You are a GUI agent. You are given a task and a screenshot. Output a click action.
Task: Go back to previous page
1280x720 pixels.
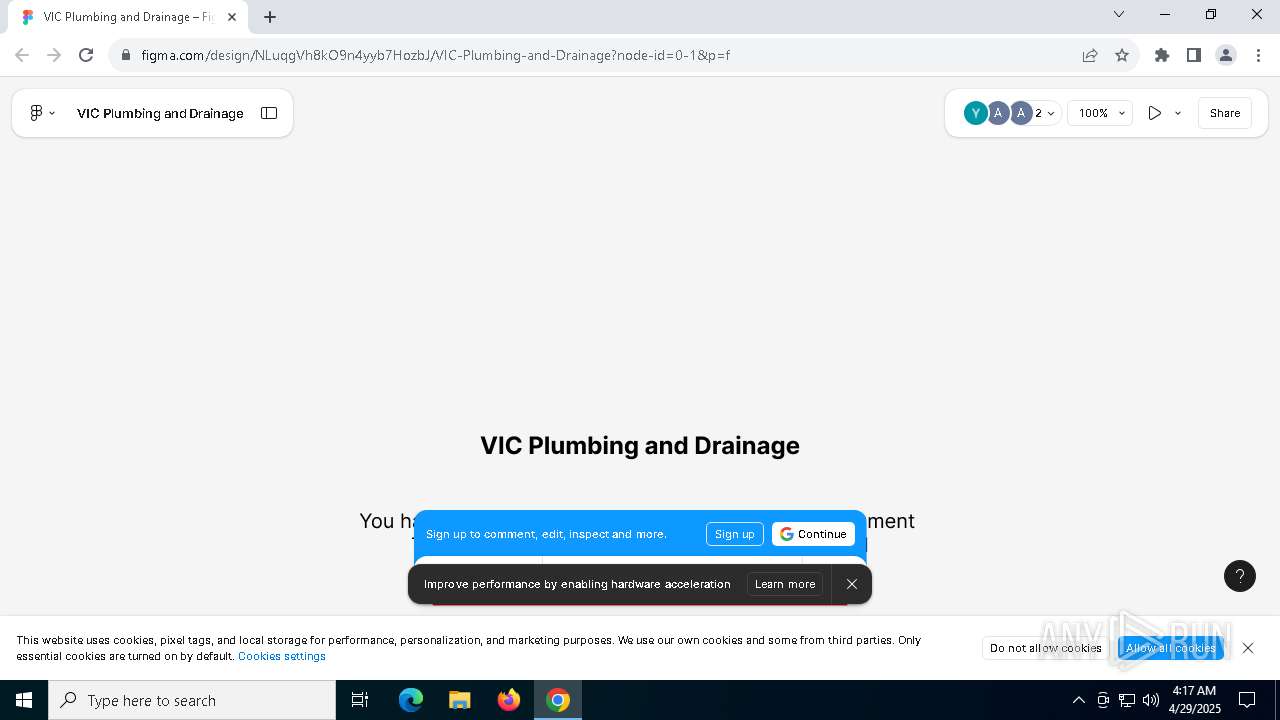point(22,55)
